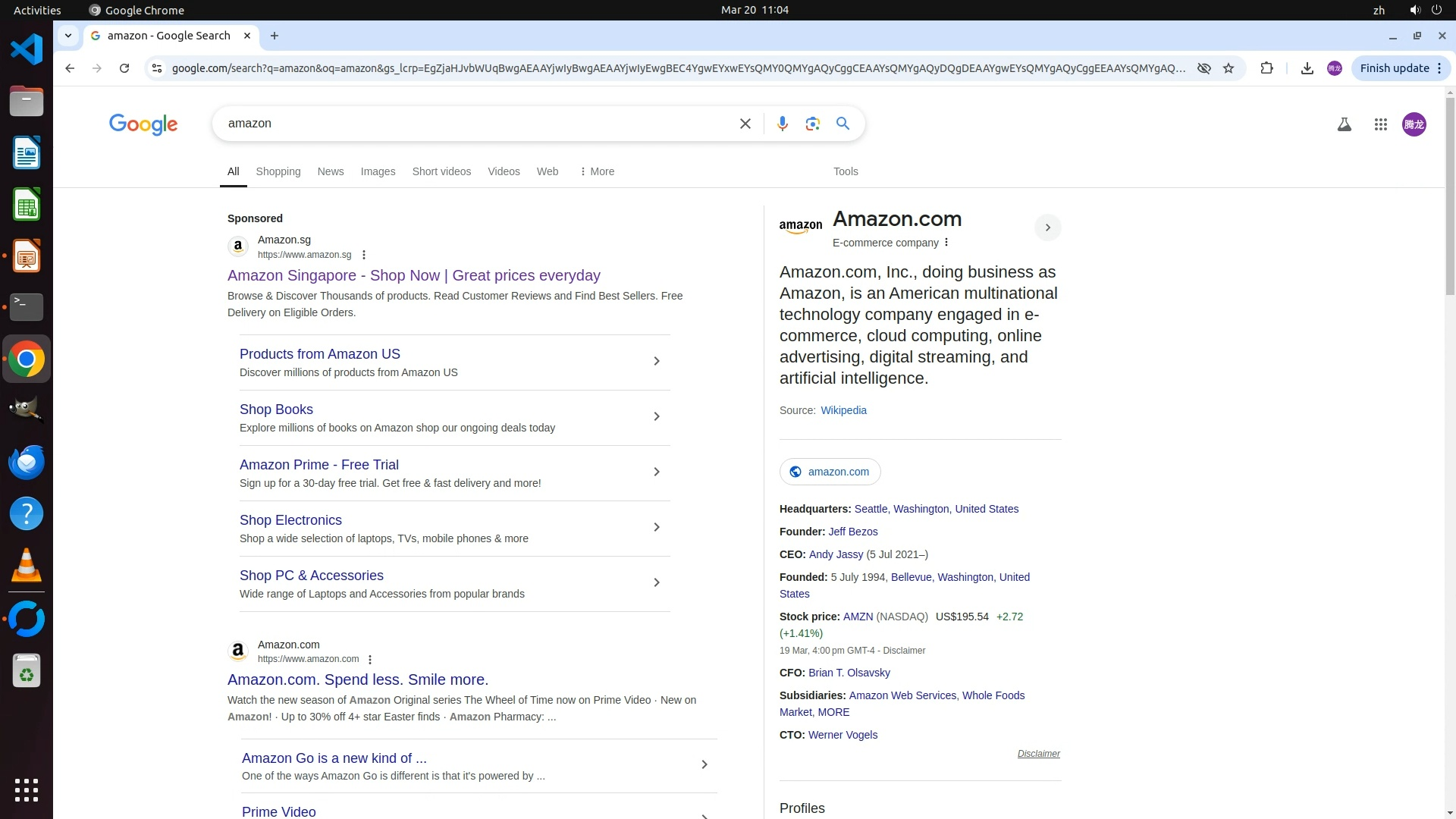Open Google Lens image search
1456x819 pixels.
[812, 124]
